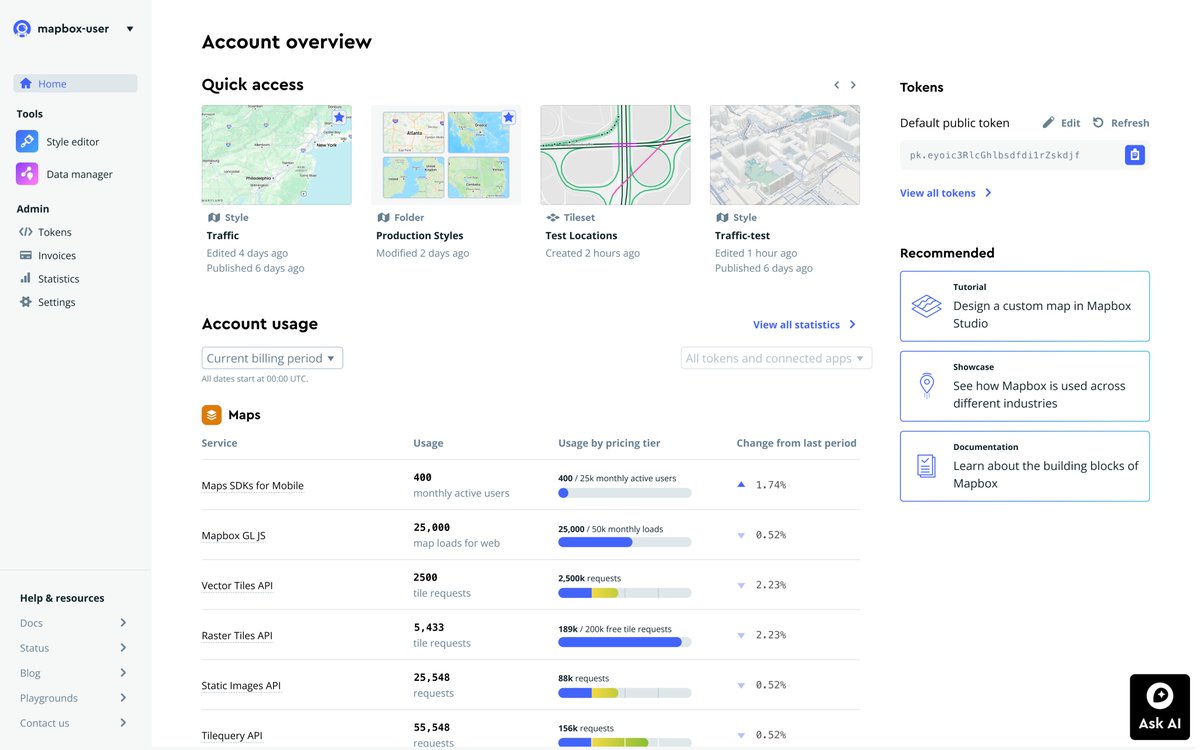Toggle the star on Production Styles folder
The height and width of the screenshot is (750, 1200).
coord(508,117)
